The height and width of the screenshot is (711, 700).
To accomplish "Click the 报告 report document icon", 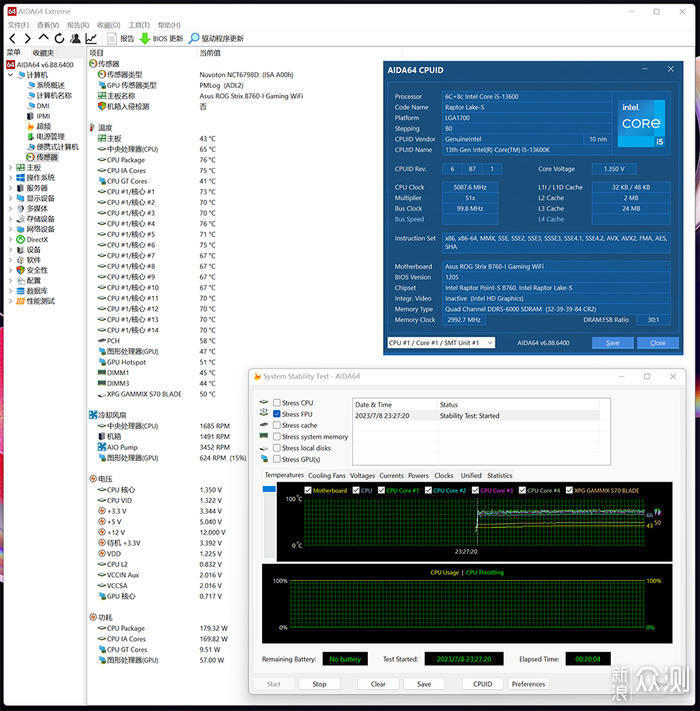I will point(111,39).
